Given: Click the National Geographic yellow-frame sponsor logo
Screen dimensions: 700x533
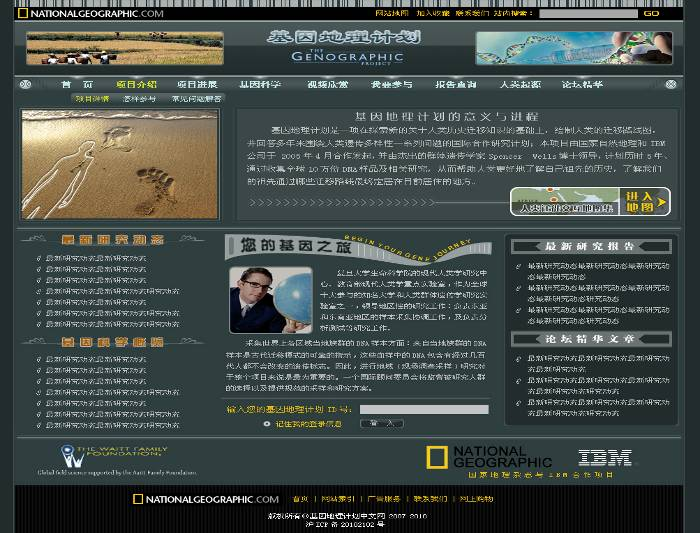Looking at the screenshot, I should [489, 458].
